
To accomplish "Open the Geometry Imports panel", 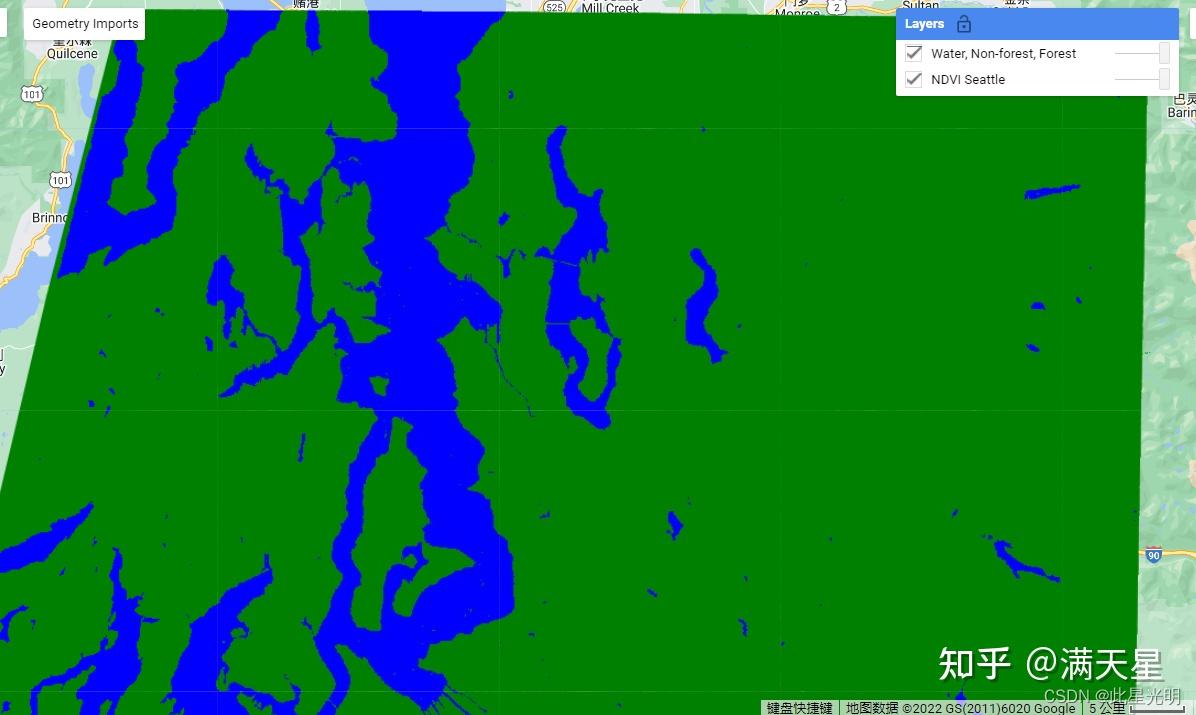I will (x=84, y=23).
